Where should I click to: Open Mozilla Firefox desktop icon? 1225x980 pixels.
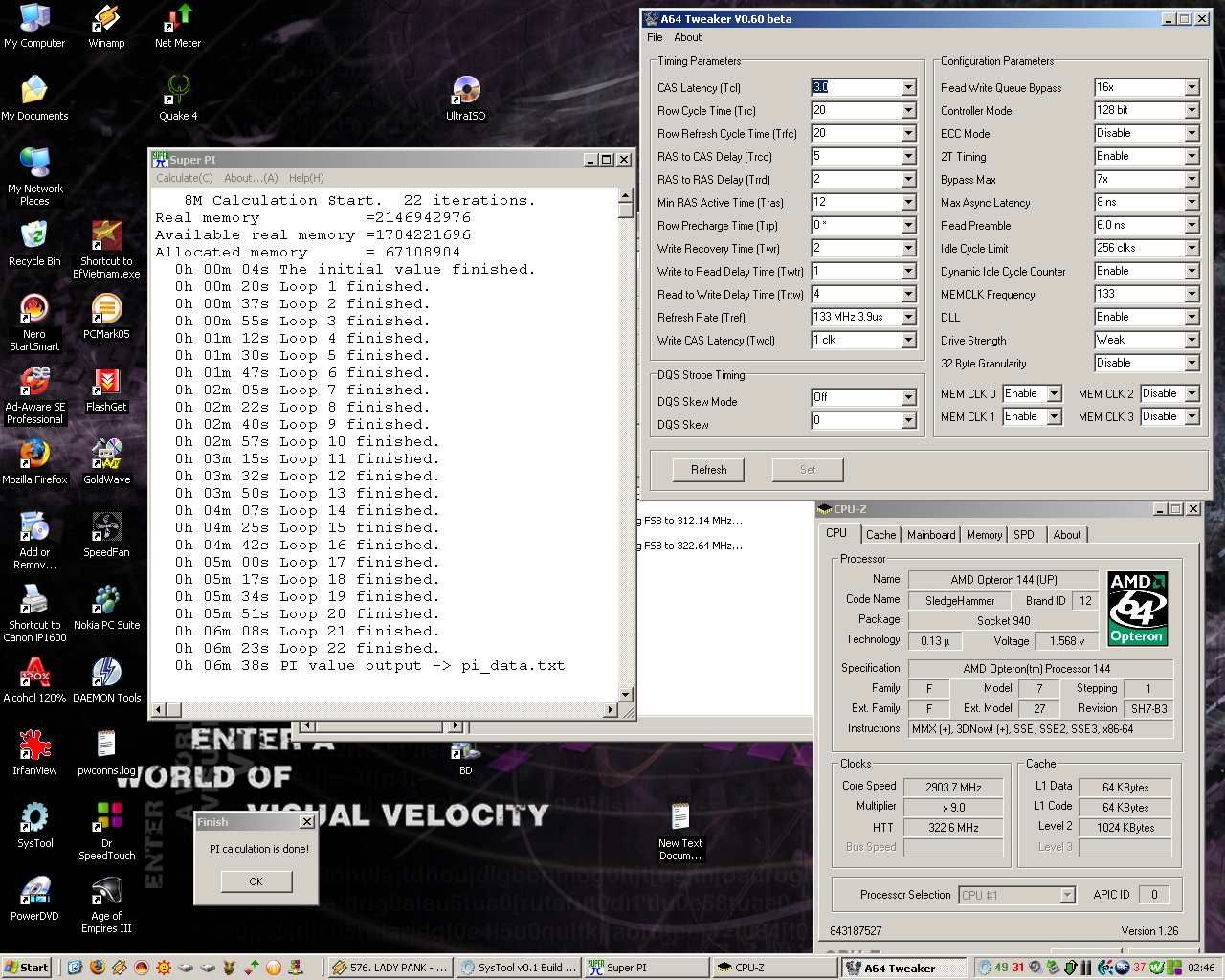coord(34,462)
